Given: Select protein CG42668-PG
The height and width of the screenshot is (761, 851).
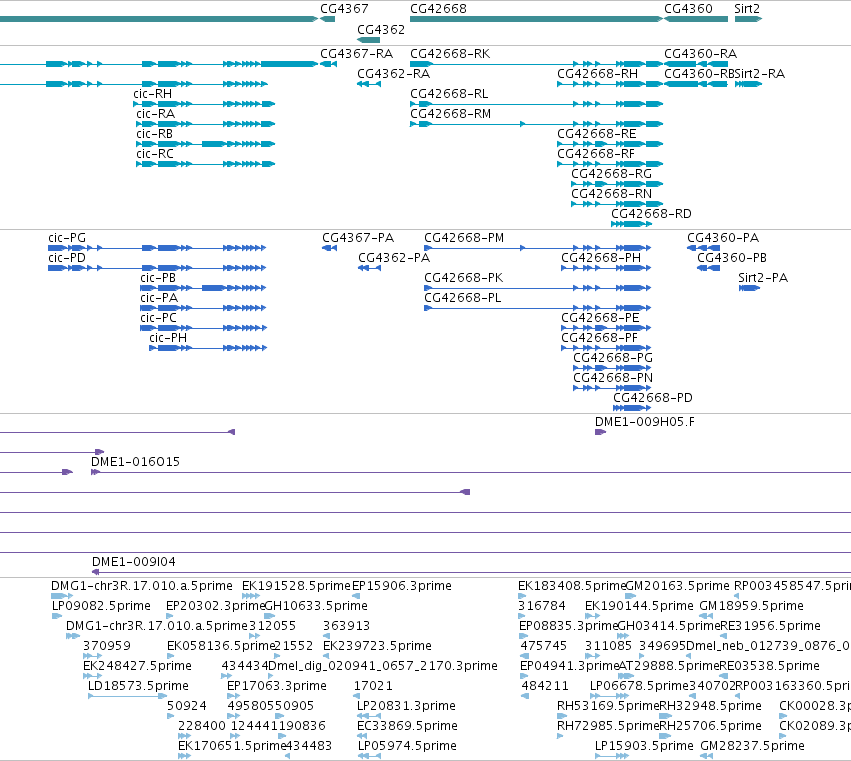Looking at the screenshot, I should [613, 358].
